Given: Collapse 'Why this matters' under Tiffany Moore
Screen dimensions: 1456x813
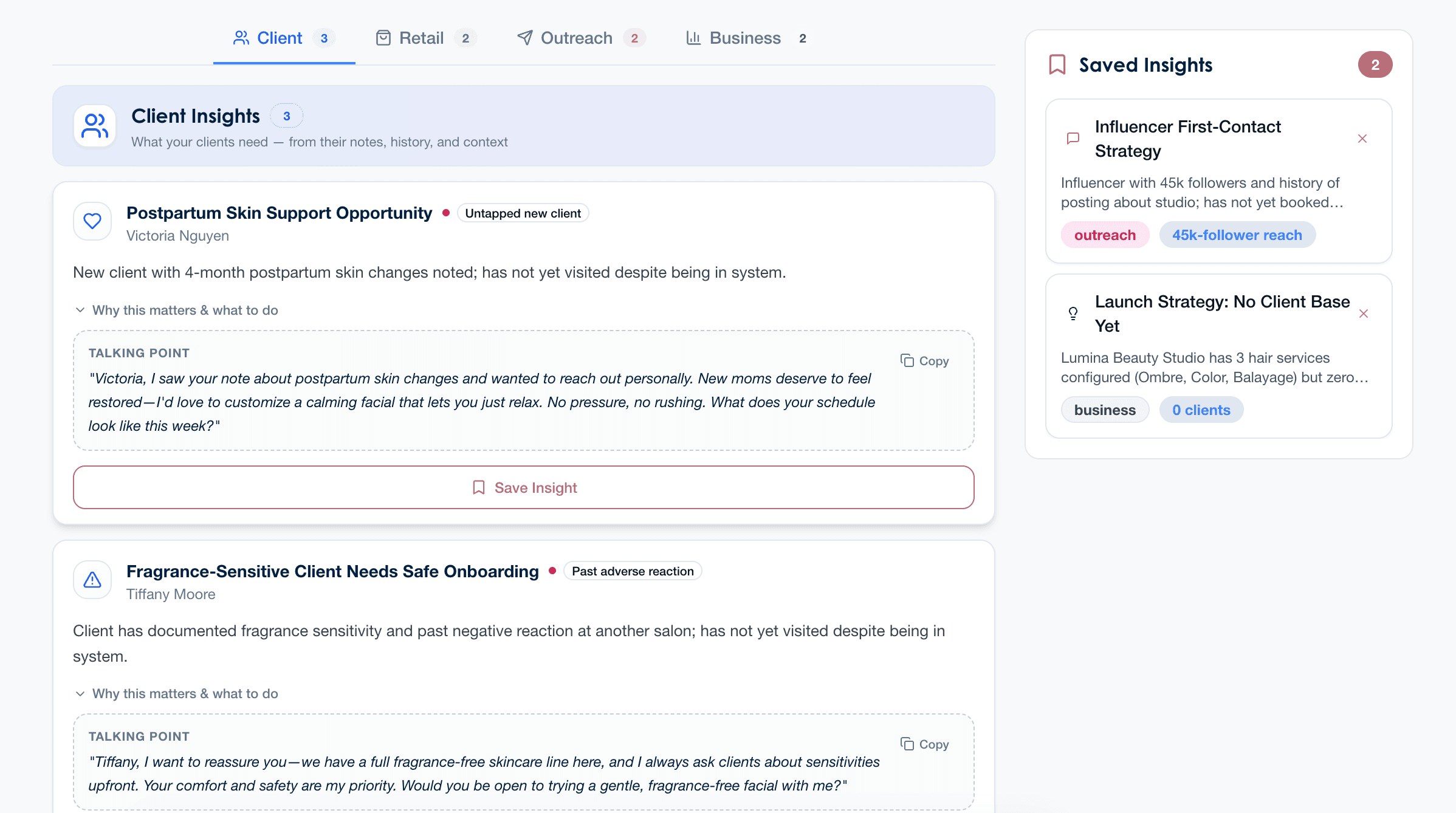Looking at the screenshot, I should (x=176, y=693).
